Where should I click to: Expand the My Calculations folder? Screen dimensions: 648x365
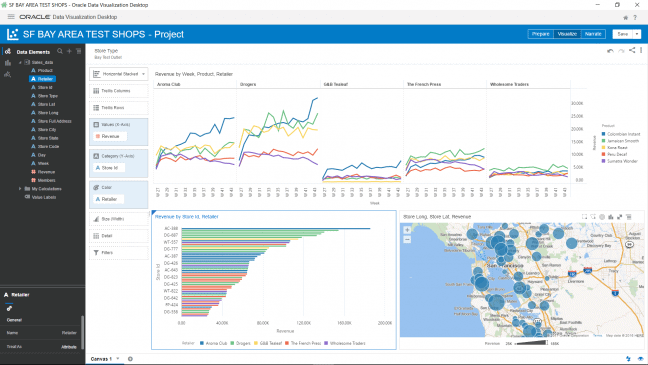pos(20,188)
